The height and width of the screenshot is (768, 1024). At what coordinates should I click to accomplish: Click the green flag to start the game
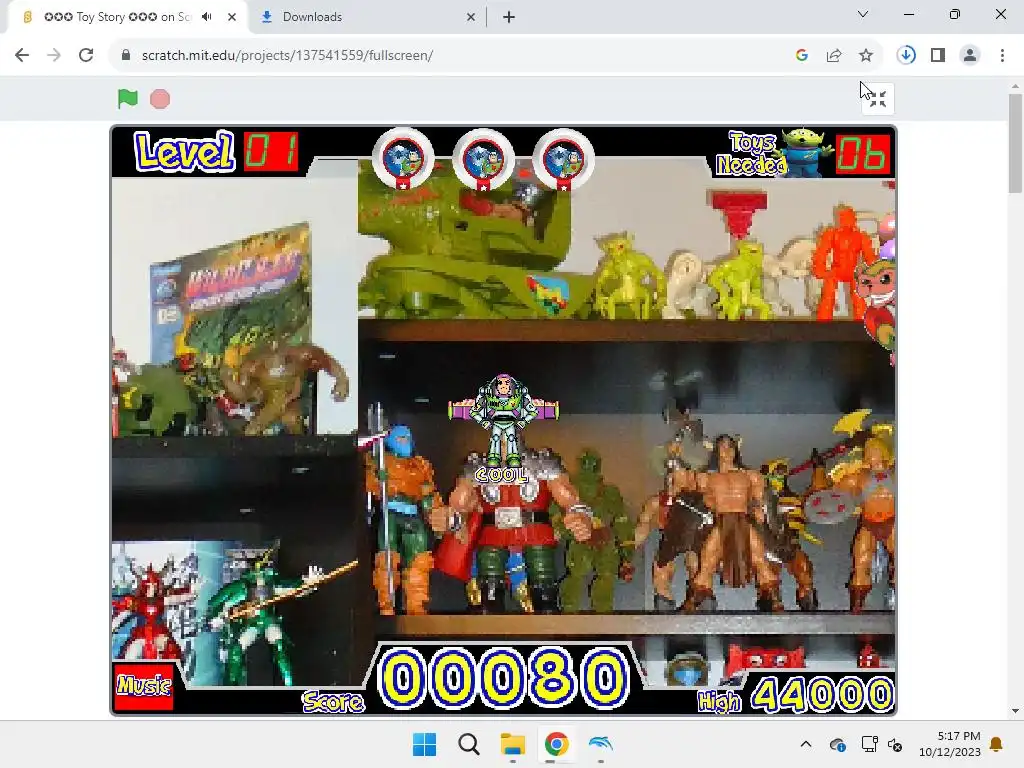128,99
